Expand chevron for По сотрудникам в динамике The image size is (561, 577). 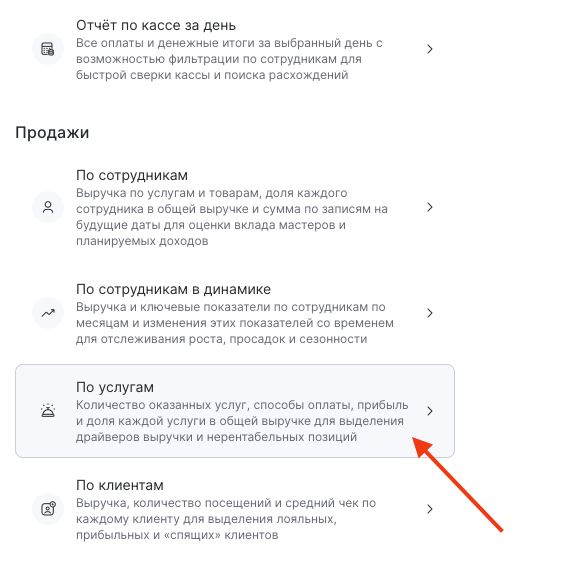tap(430, 313)
